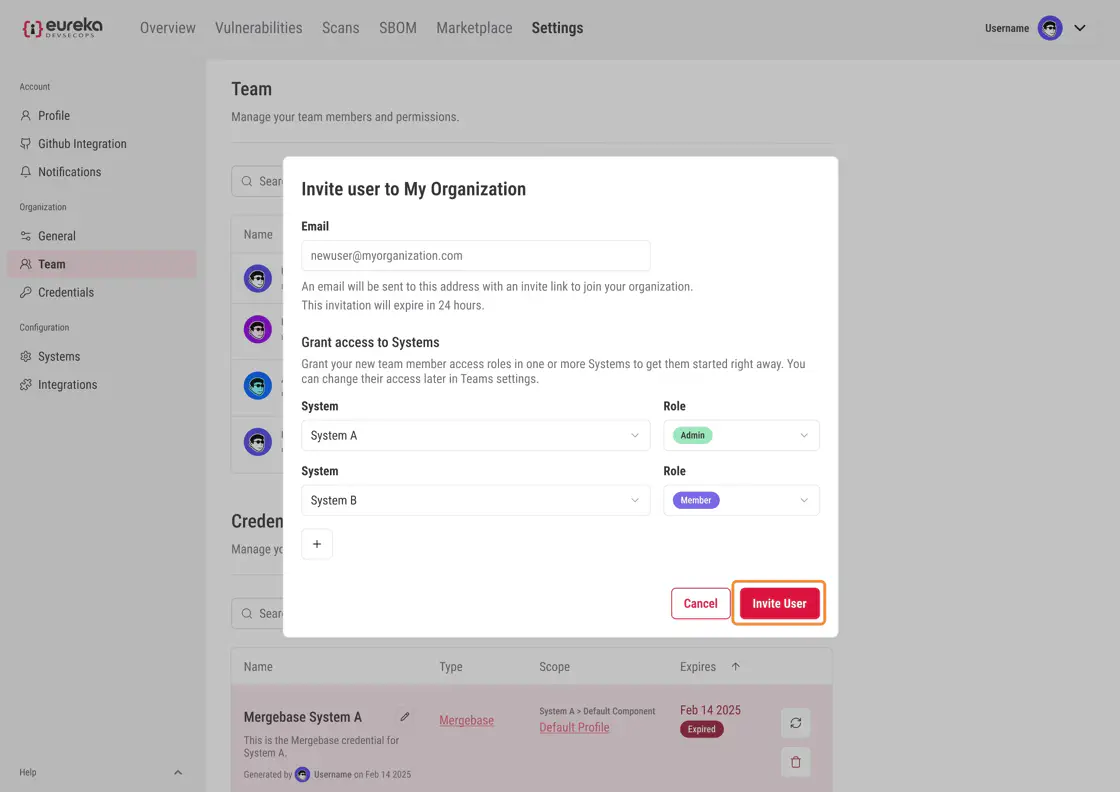
Task: Click the refresh icon for Mergebase credential
Action: pos(795,722)
